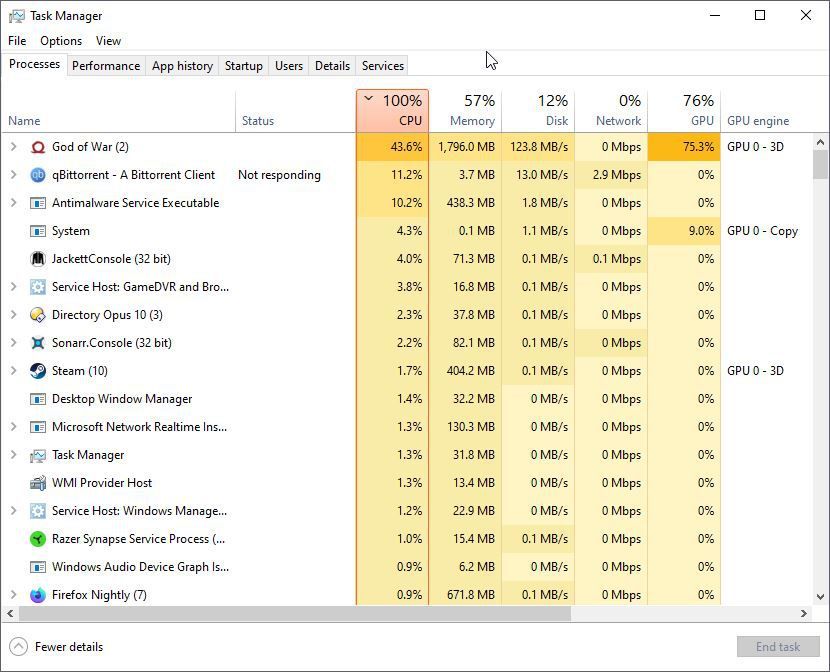
Task: Switch to the Performance tab
Action: 106,65
